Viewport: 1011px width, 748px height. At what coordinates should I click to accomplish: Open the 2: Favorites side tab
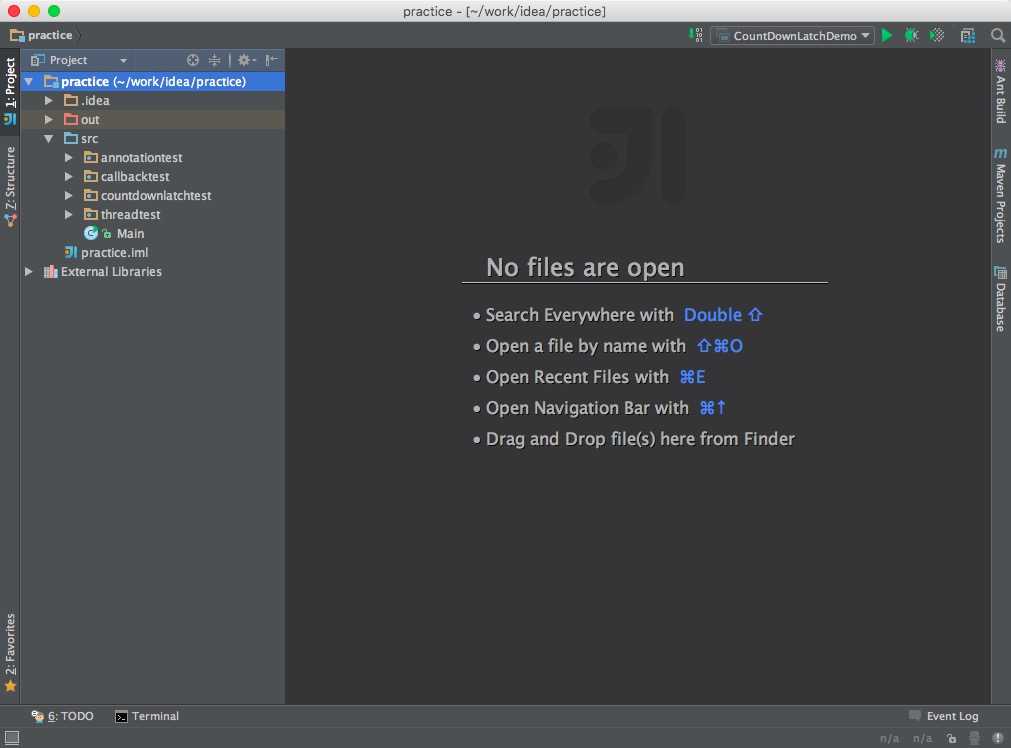(x=10, y=653)
